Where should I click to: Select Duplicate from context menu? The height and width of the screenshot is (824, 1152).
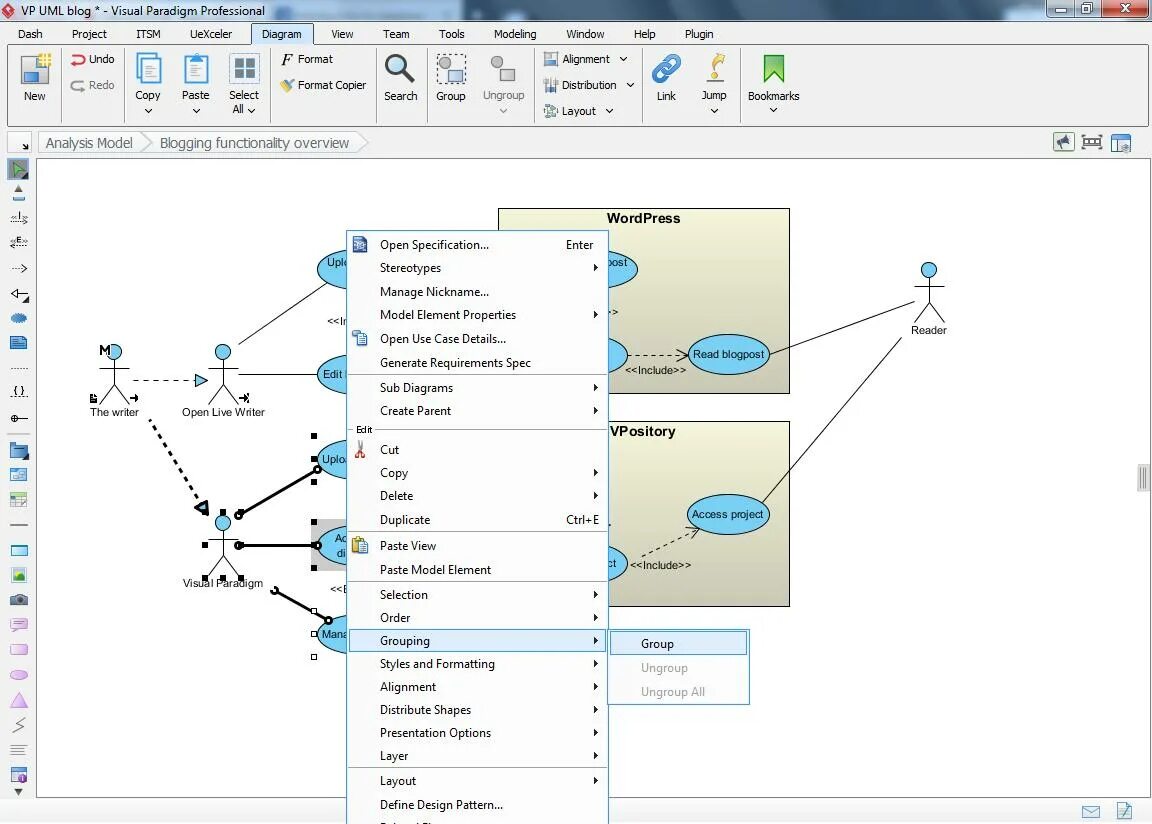click(x=477, y=520)
